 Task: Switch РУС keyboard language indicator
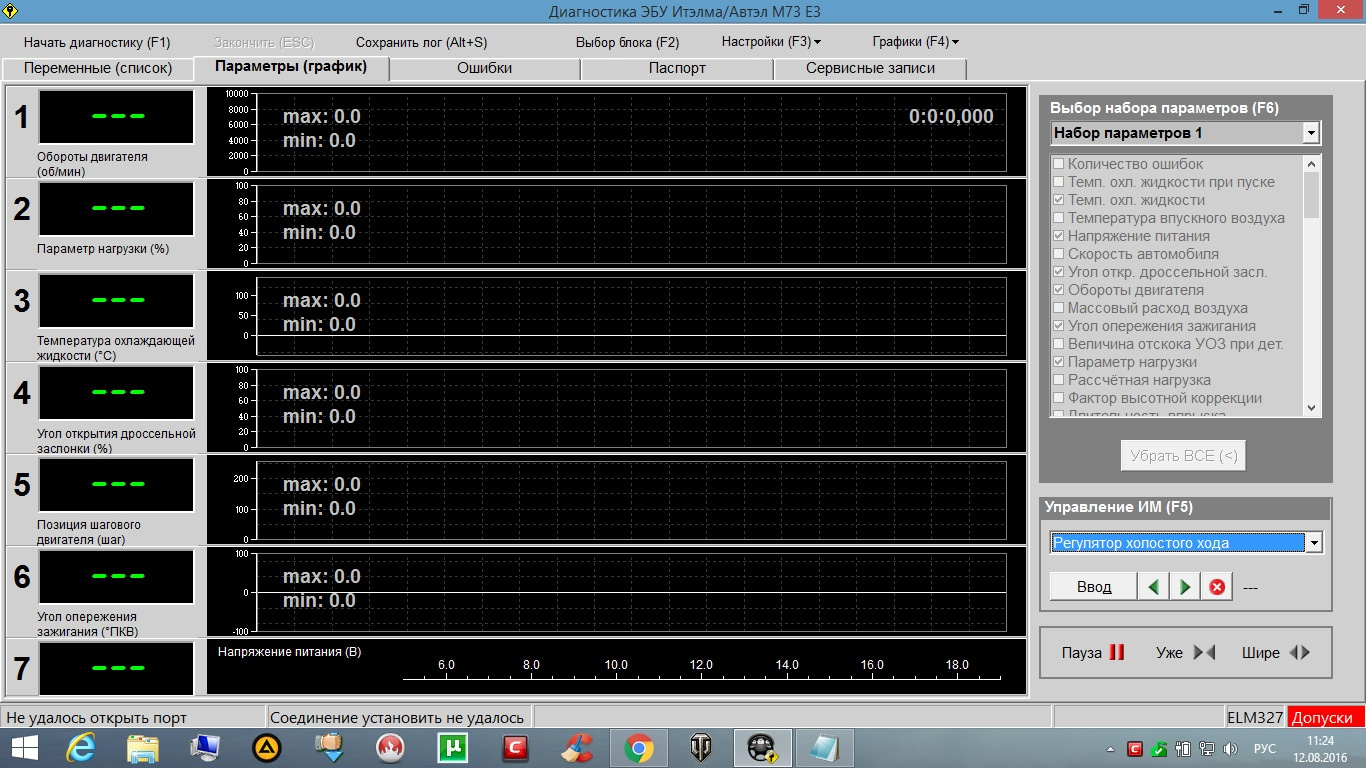1264,748
